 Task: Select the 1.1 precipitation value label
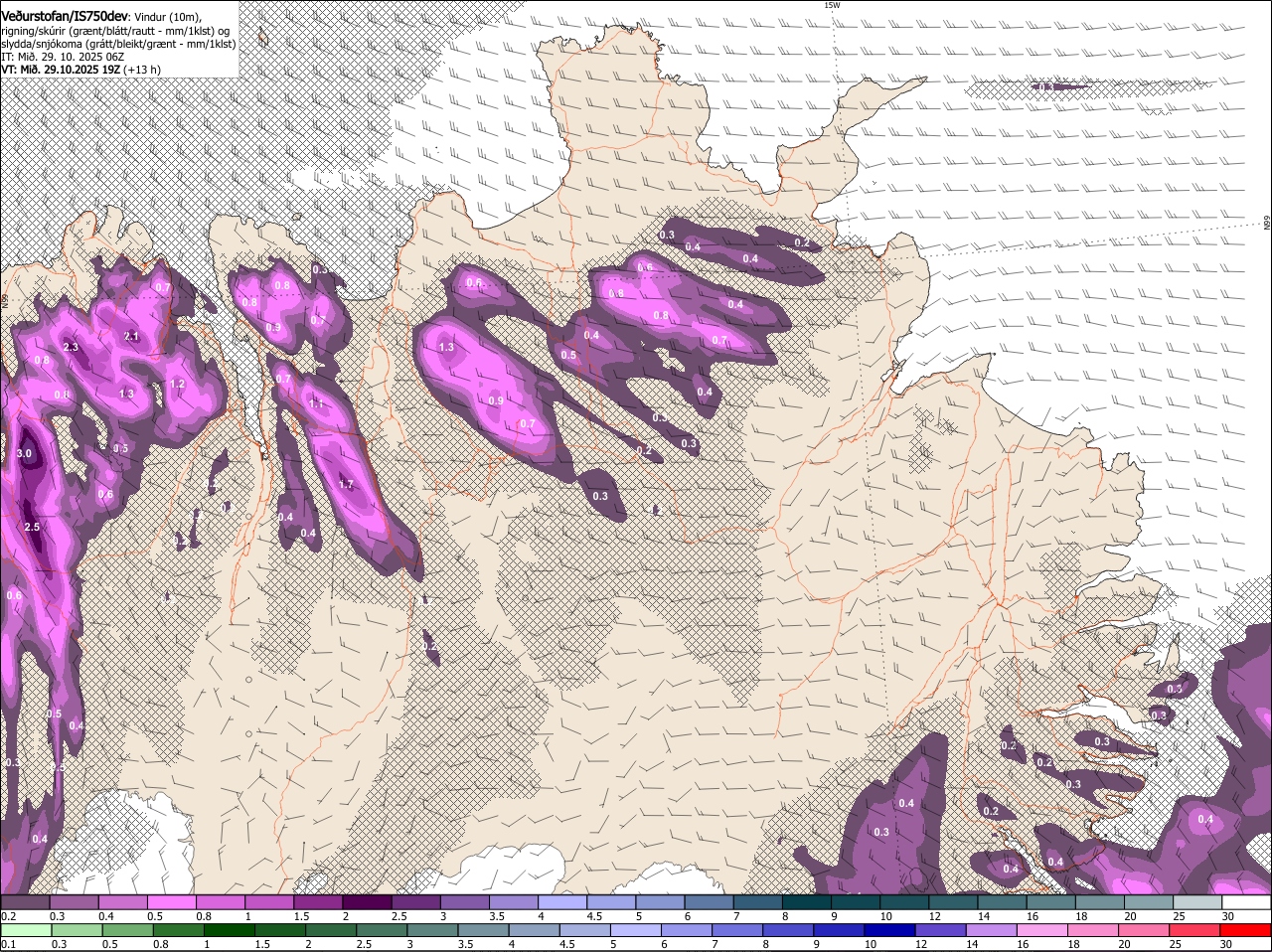[316, 404]
